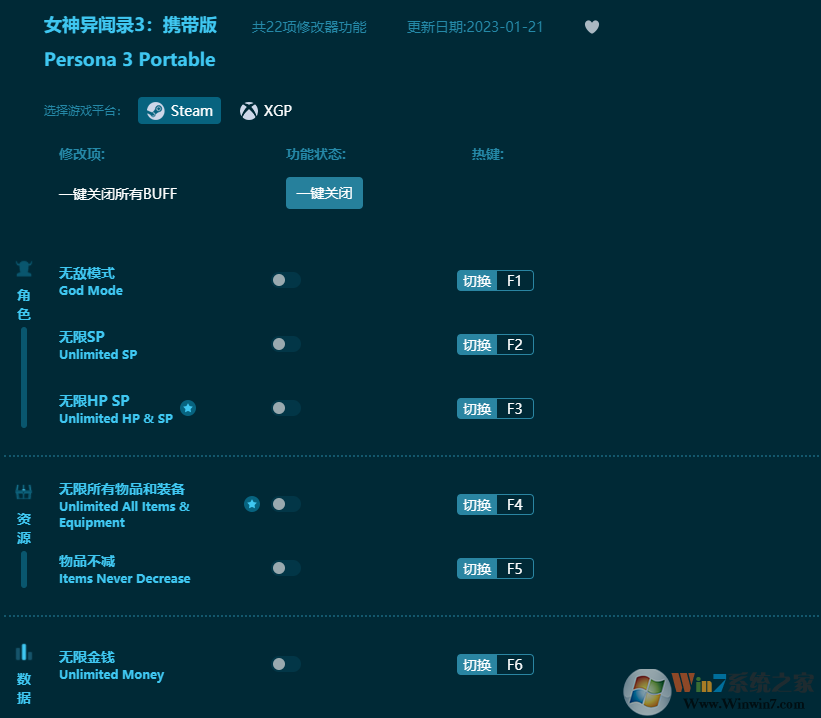The image size is (821, 718).
Task: Click the F6 hotkey field for Unlimited Money
Action: tap(515, 665)
